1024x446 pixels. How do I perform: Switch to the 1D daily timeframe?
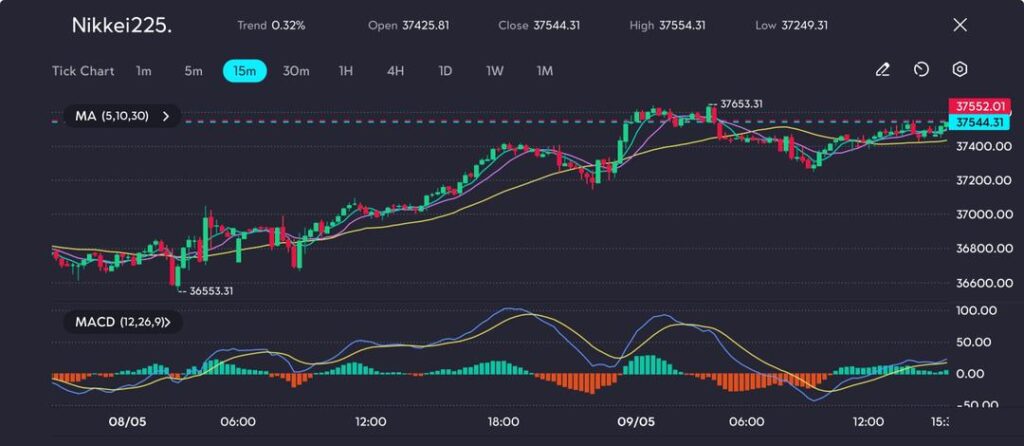[446, 71]
